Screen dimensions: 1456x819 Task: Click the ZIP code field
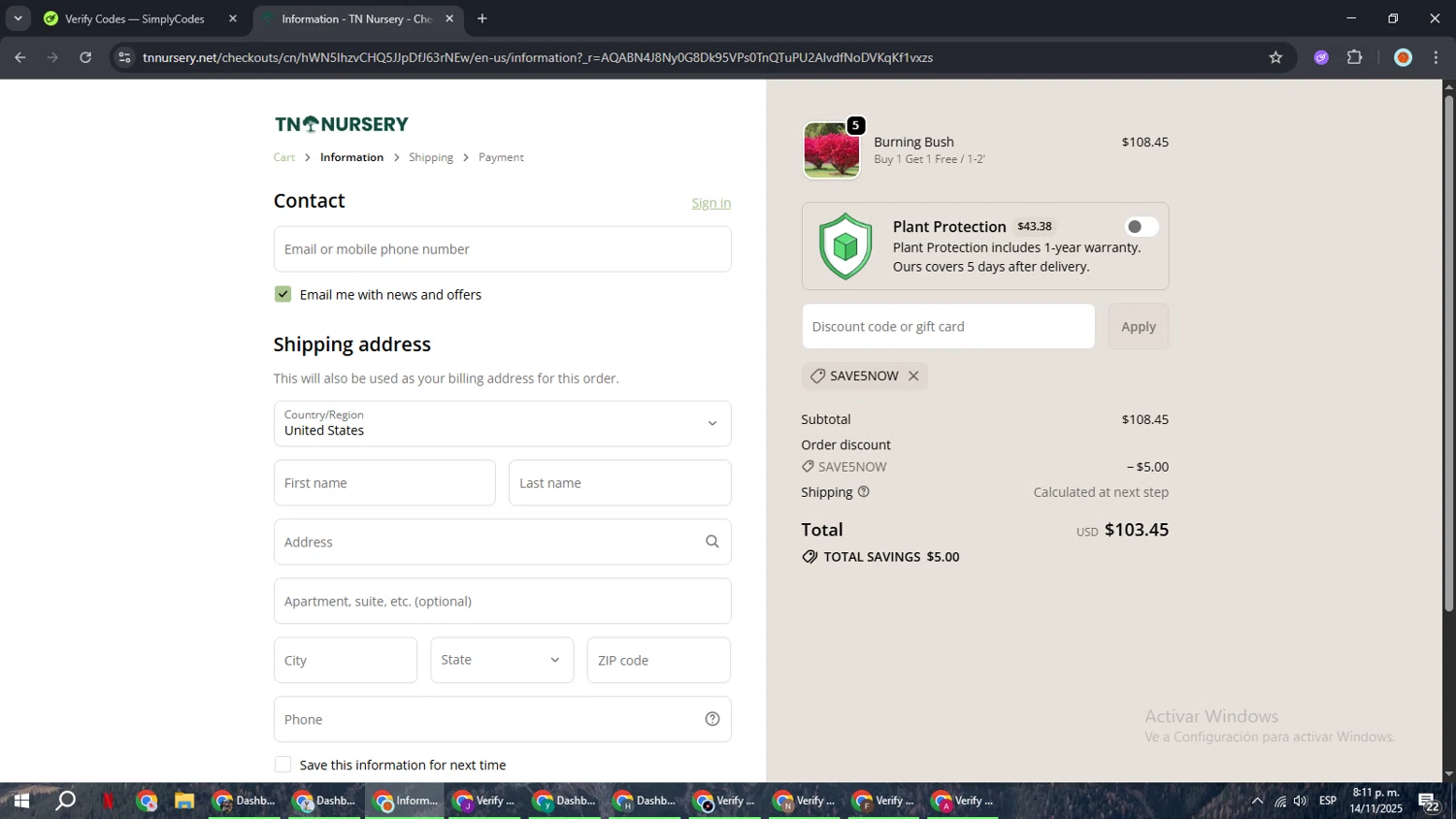[x=658, y=660]
